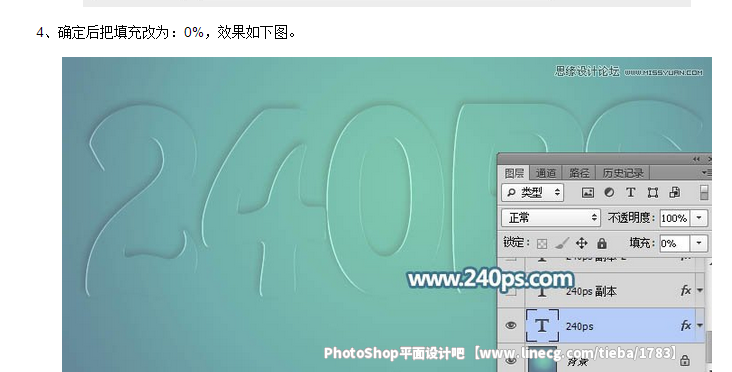This screenshot has width=732, height=372.
Task: Expand effects arrow on 240ps layer
Action: tap(700, 325)
